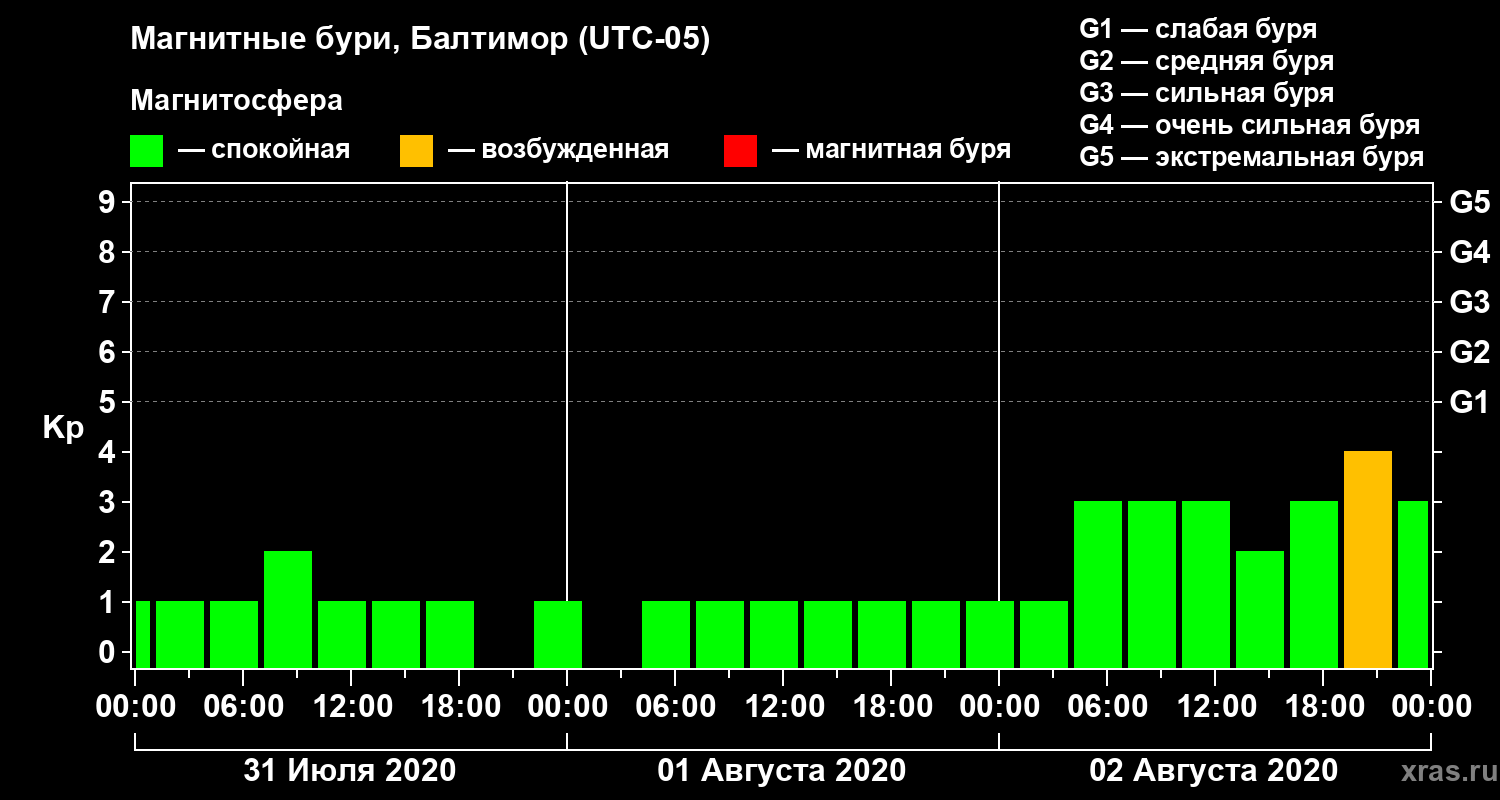Click the red 'магнитная буря' legend swatch
The image size is (1500, 800).
740,151
